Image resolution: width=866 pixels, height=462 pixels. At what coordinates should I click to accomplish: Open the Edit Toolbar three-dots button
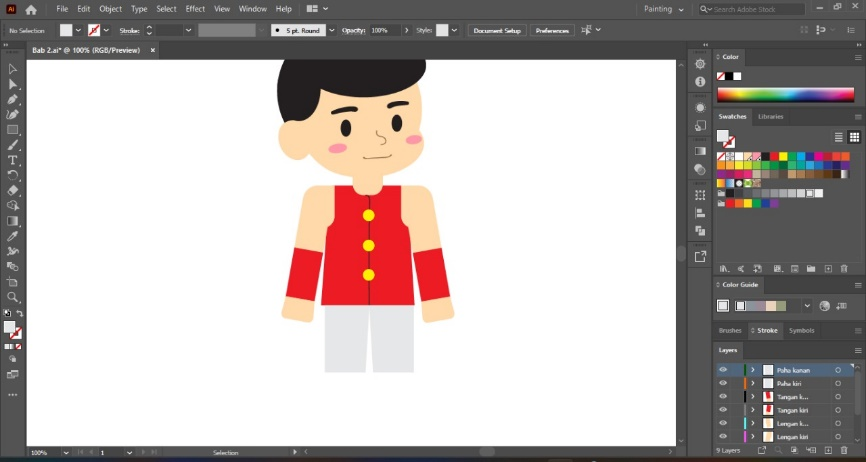pos(12,395)
